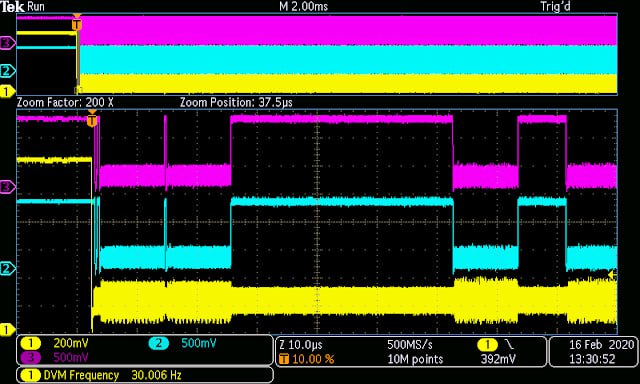Click the M 2.00ms main timebase readout
The image size is (640, 384).
[x=303, y=6]
